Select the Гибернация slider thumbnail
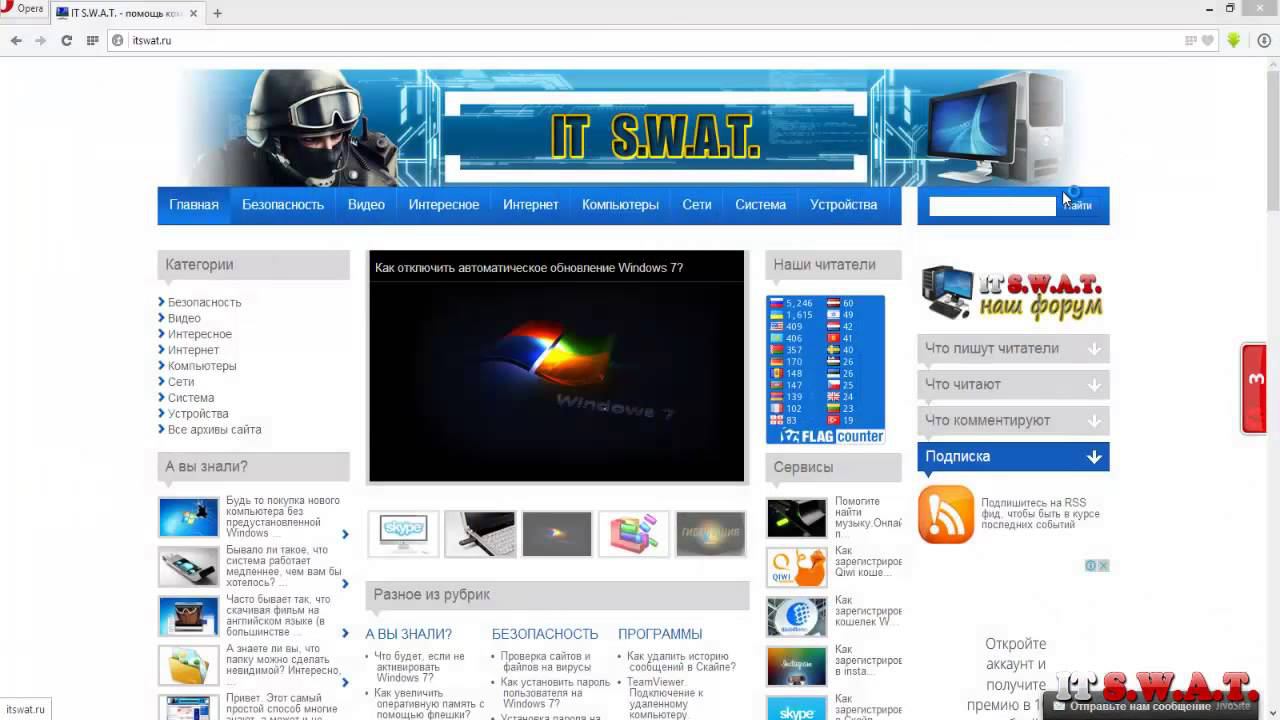The height and width of the screenshot is (720, 1280). tap(711, 533)
